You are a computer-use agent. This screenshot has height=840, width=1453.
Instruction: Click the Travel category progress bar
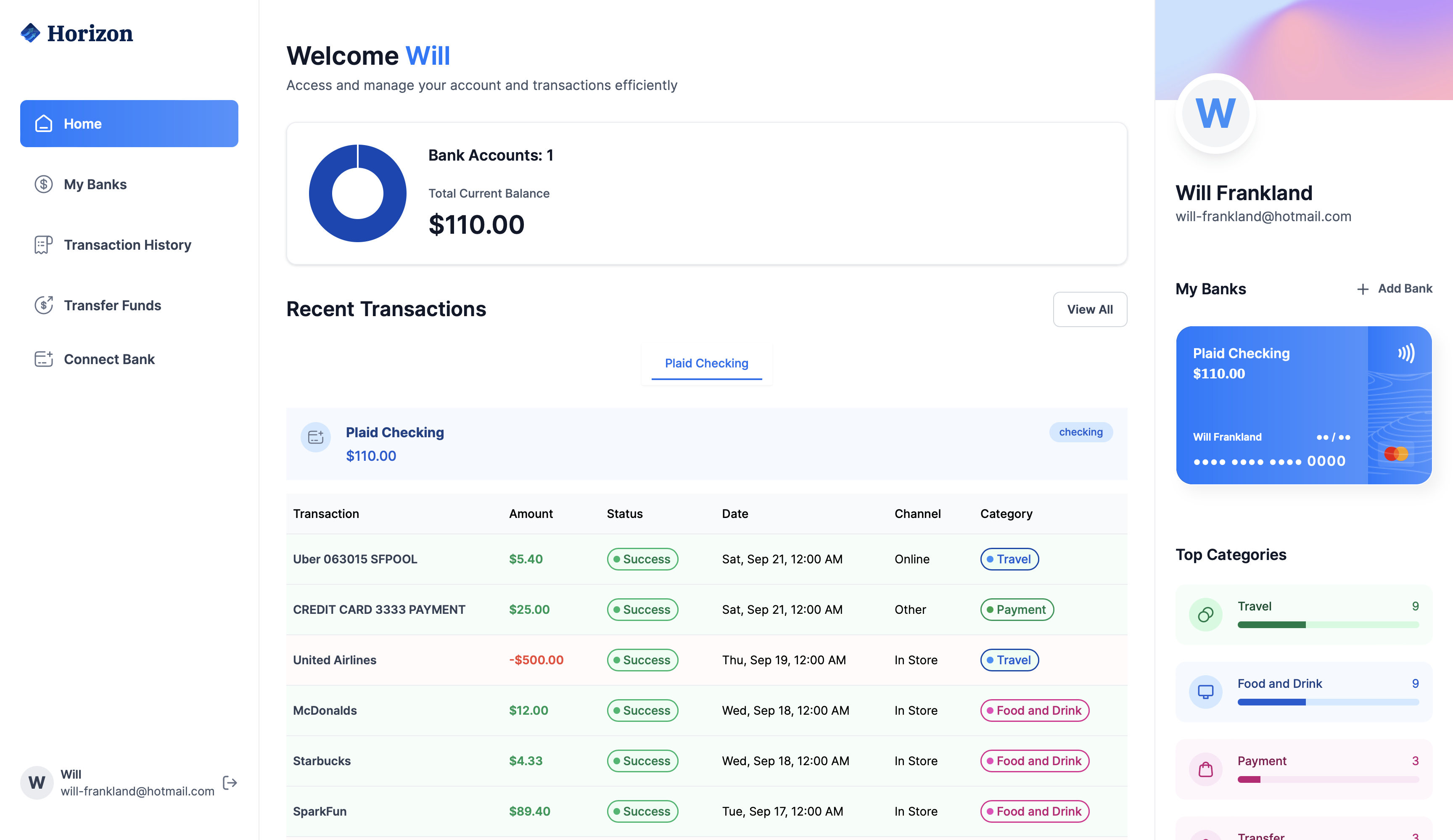click(1328, 624)
